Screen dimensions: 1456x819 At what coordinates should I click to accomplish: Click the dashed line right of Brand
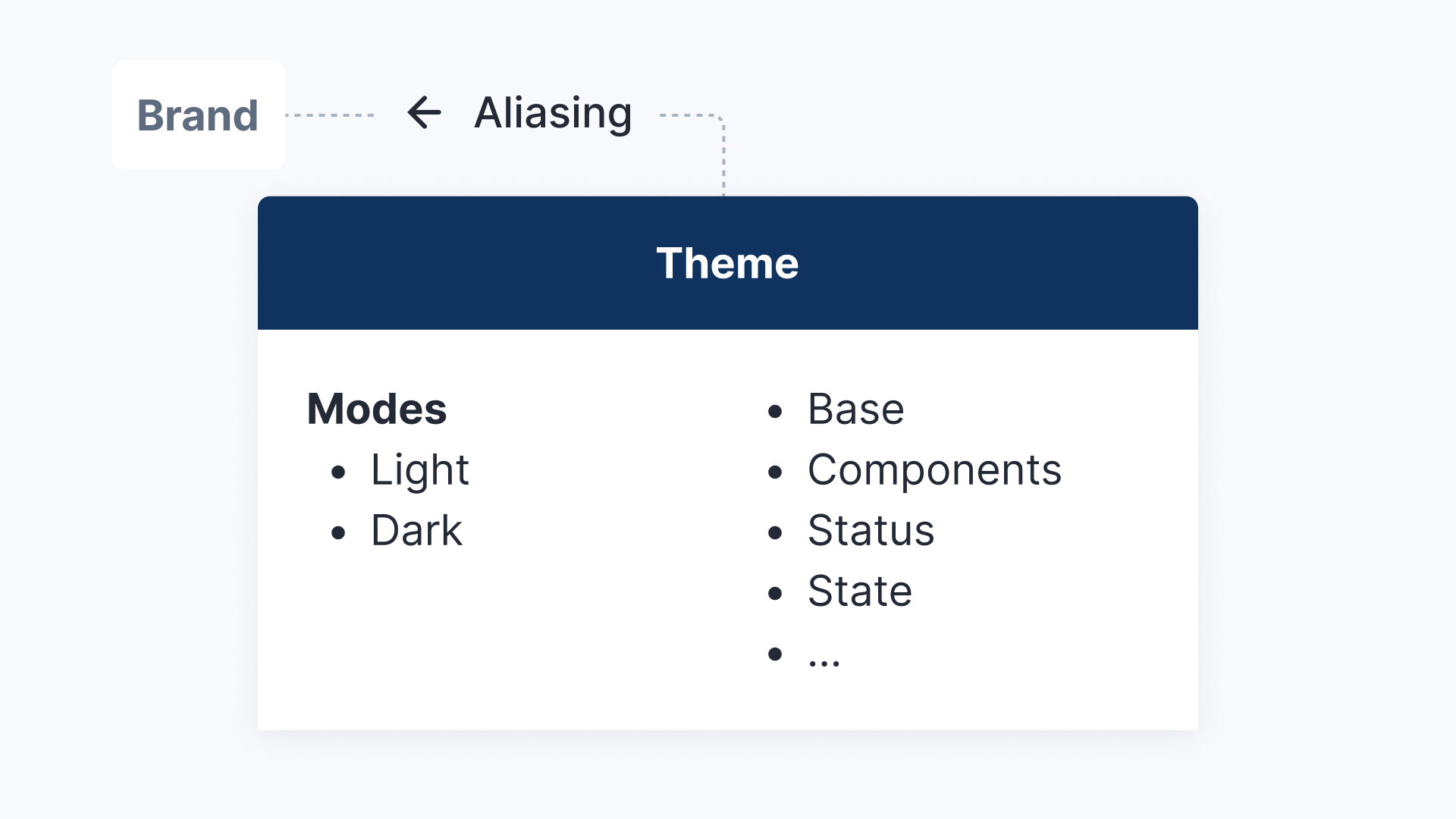[330, 115]
